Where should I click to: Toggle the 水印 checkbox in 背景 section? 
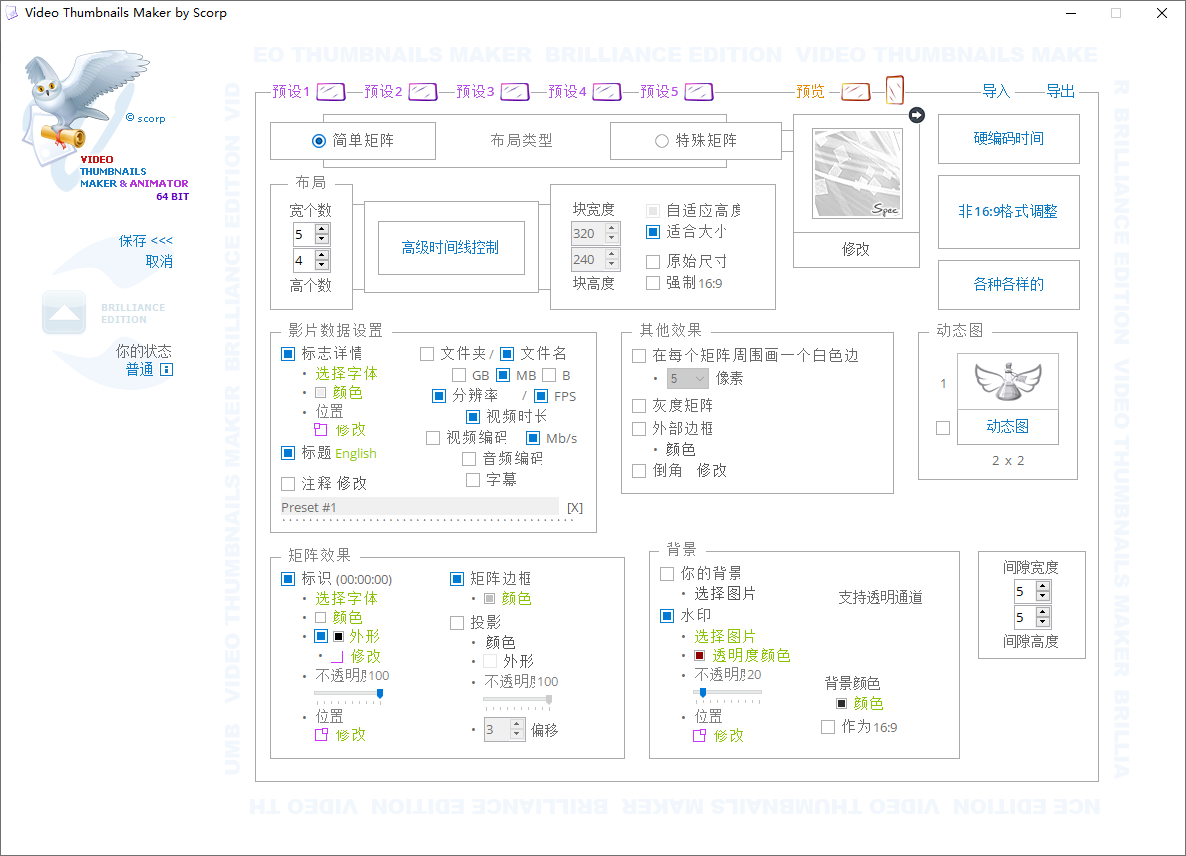click(666, 616)
